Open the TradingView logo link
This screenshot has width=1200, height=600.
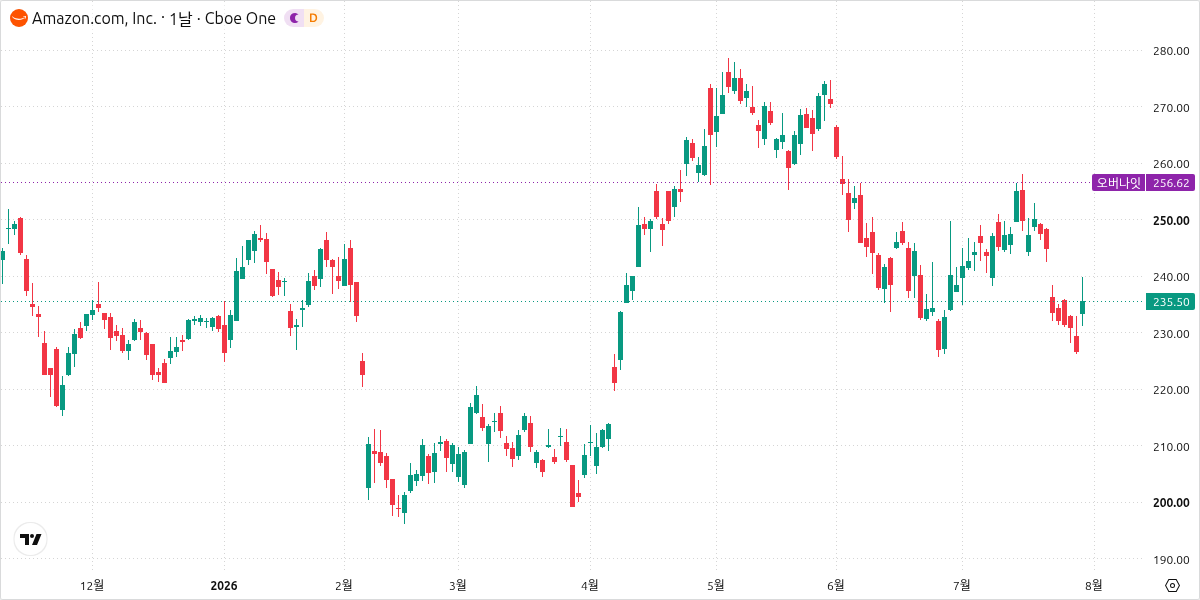pos(31,539)
